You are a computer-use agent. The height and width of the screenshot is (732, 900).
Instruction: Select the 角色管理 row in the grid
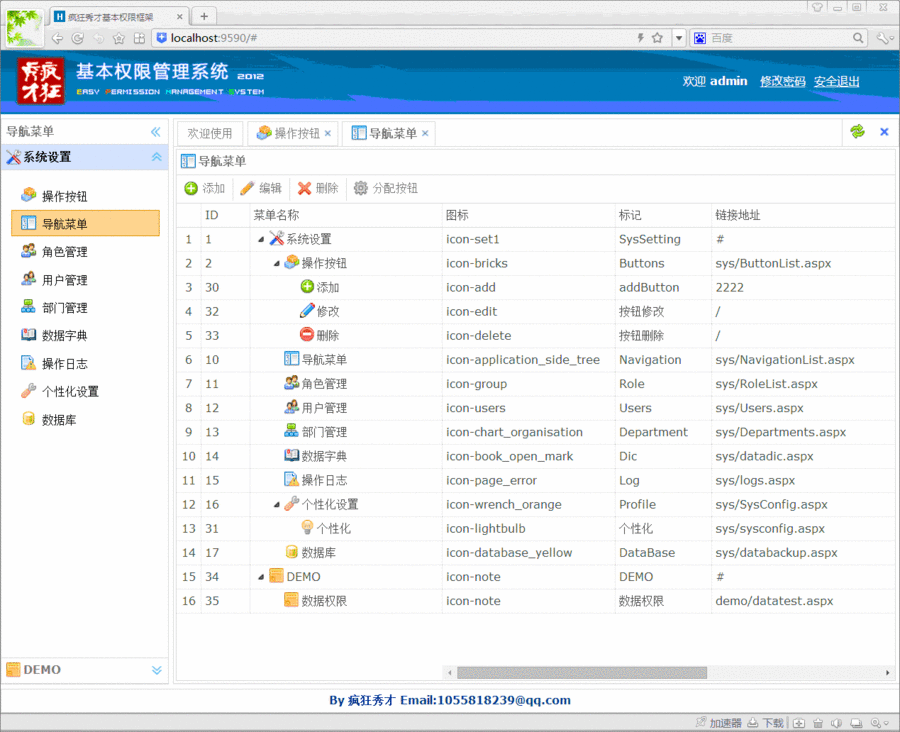pos(535,384)
